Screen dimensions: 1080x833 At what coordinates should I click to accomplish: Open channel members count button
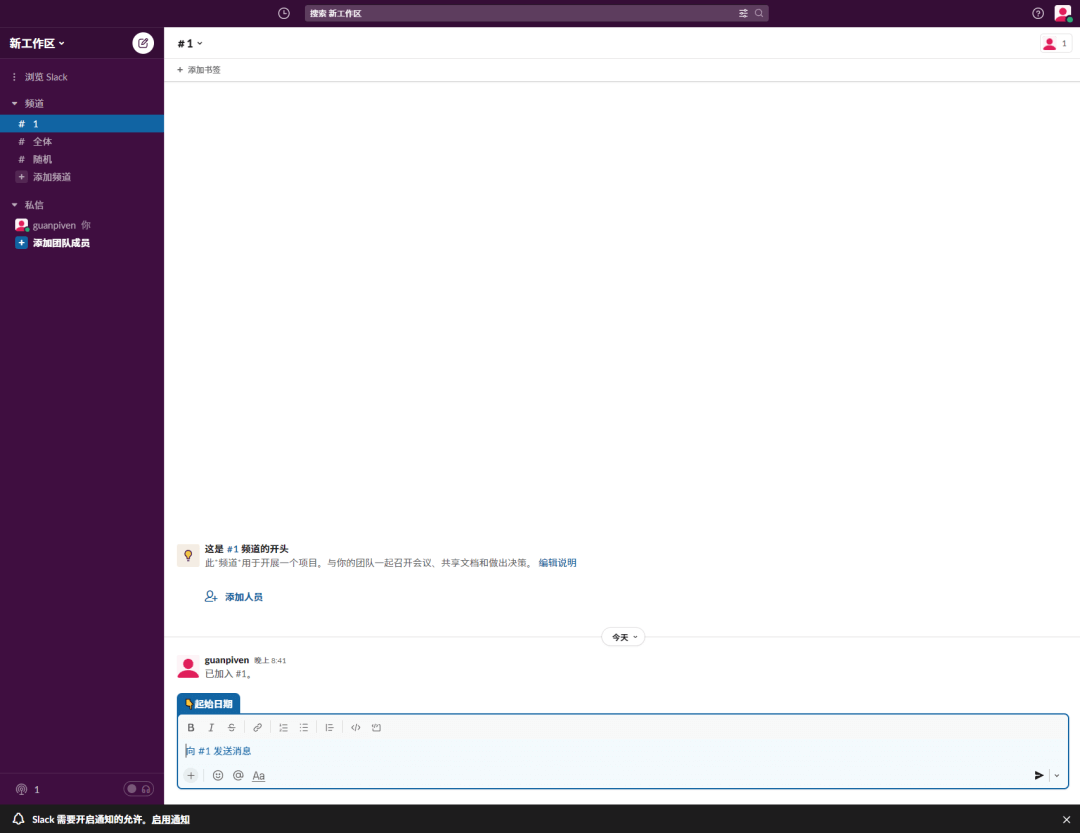click(x=1055, y=43)
